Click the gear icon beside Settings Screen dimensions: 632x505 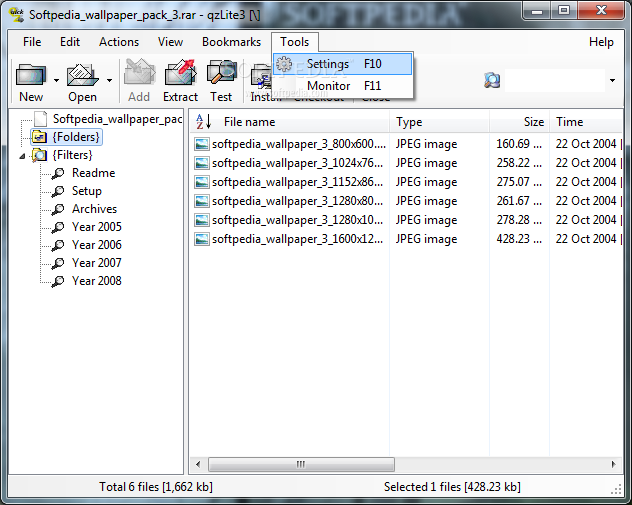click(x=284, y=64)
